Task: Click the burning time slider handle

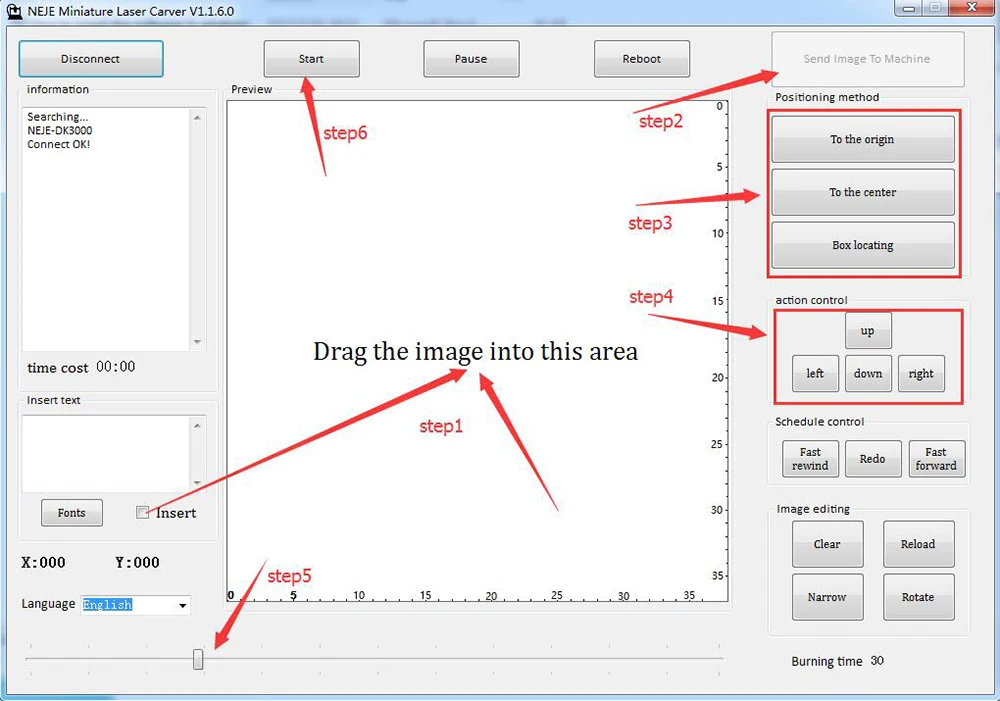Action: 198,660
